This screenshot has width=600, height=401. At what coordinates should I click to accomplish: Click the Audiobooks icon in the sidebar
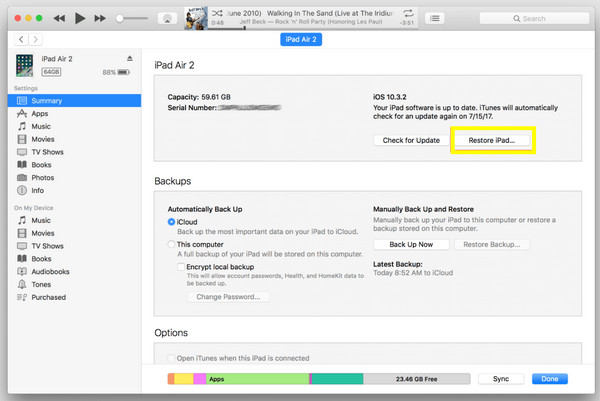coord(22,272)
